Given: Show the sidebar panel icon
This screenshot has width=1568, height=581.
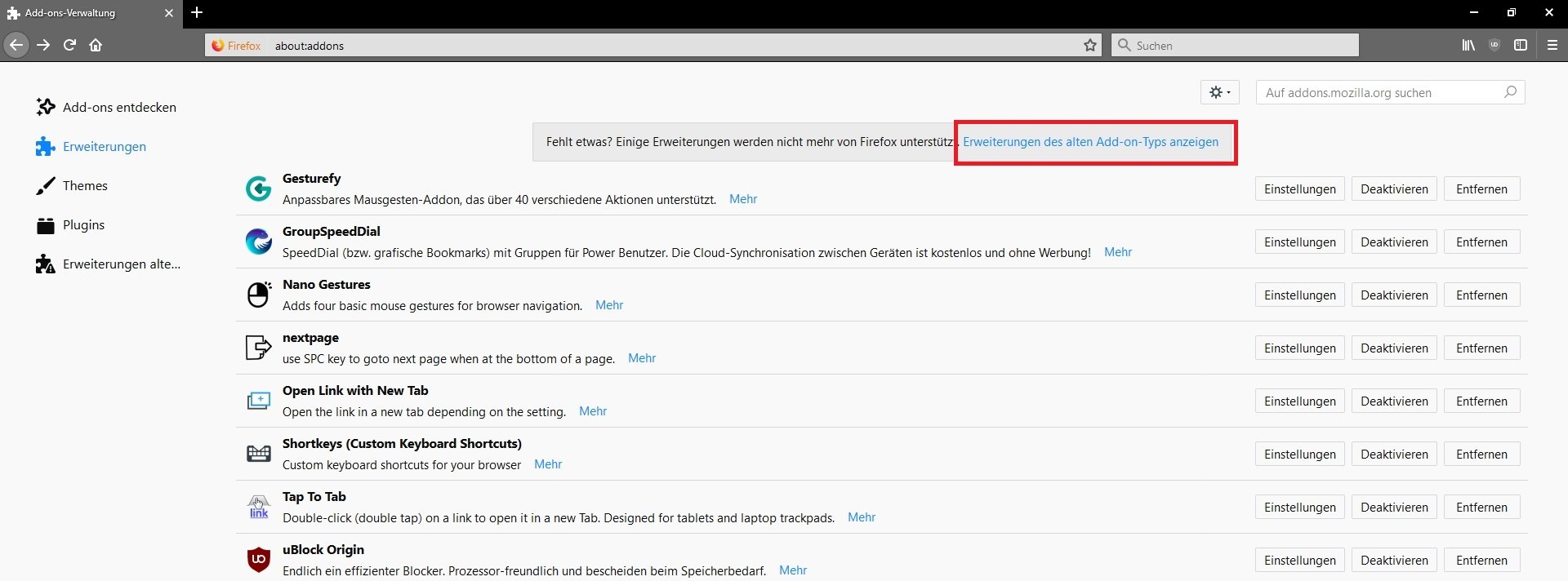Looking at the screenshot, I should [x=1521, y=45].
